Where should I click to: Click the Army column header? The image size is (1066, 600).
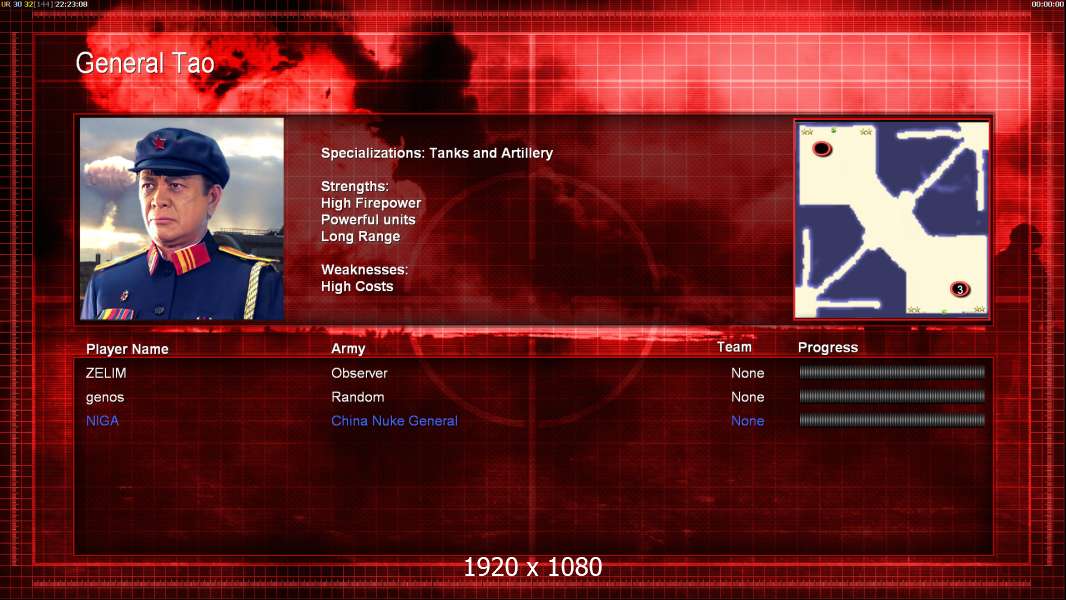click(348, 349)
